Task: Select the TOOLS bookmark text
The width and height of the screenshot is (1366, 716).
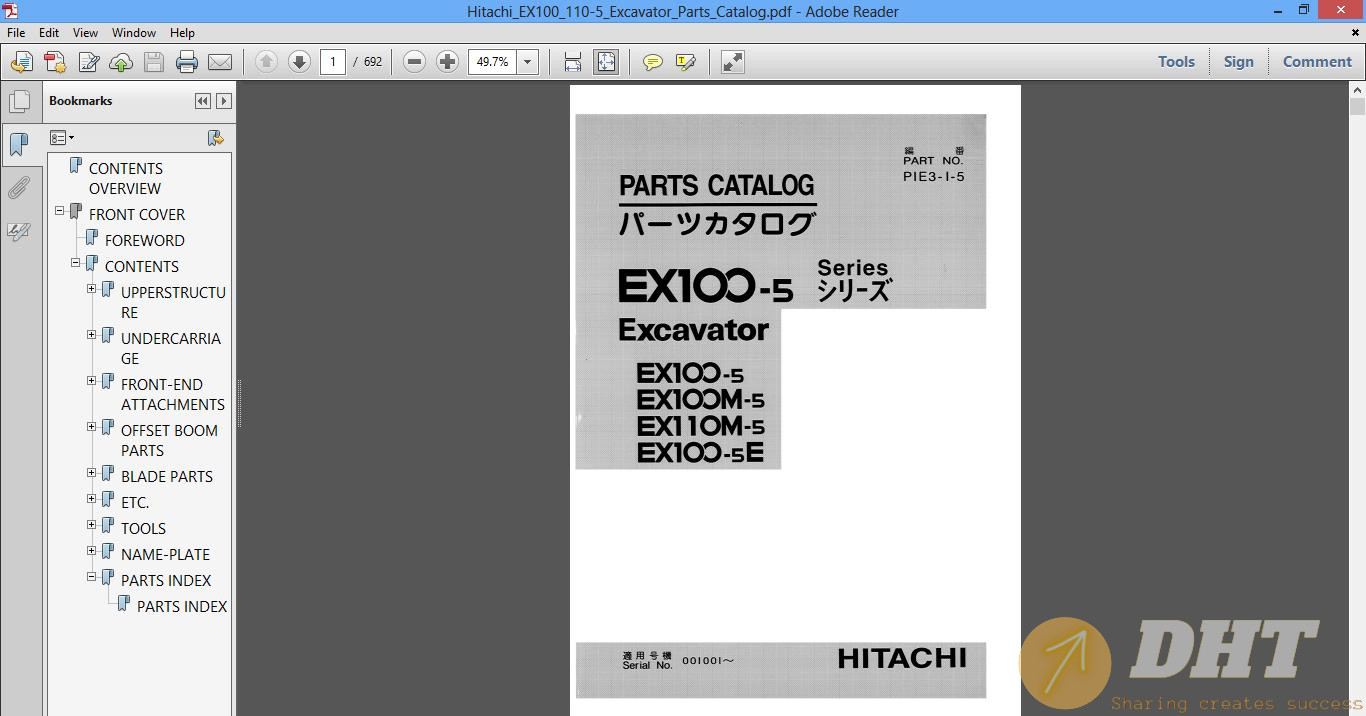Action: point(143,528)
